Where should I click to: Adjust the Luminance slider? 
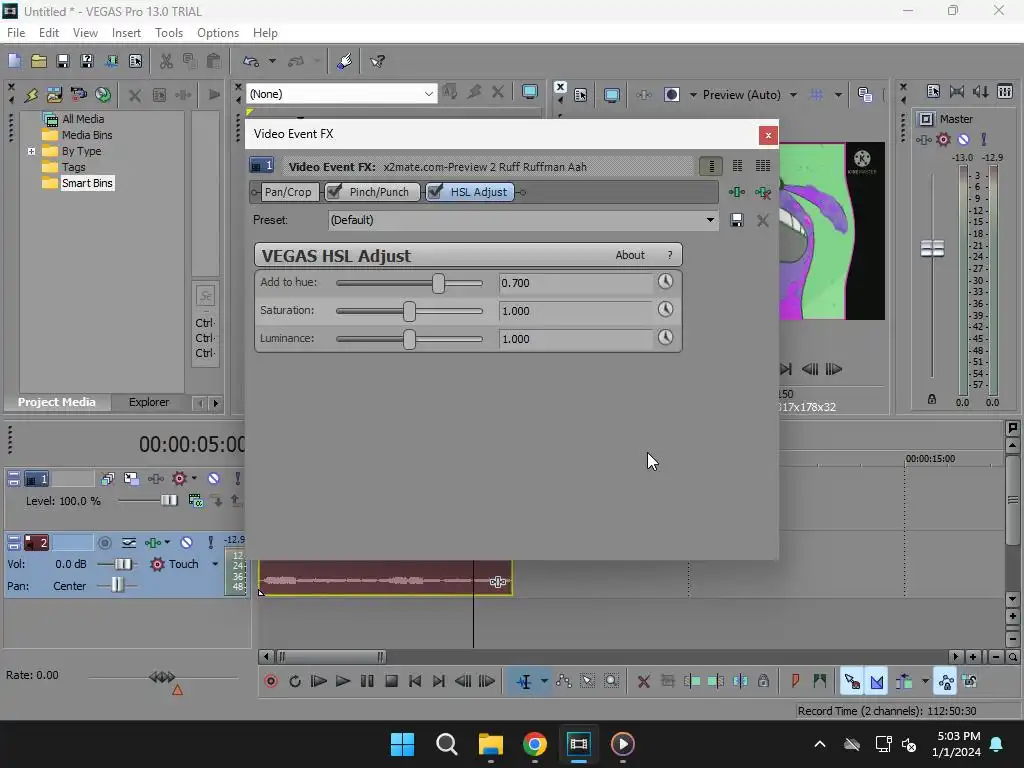[409, 339]
